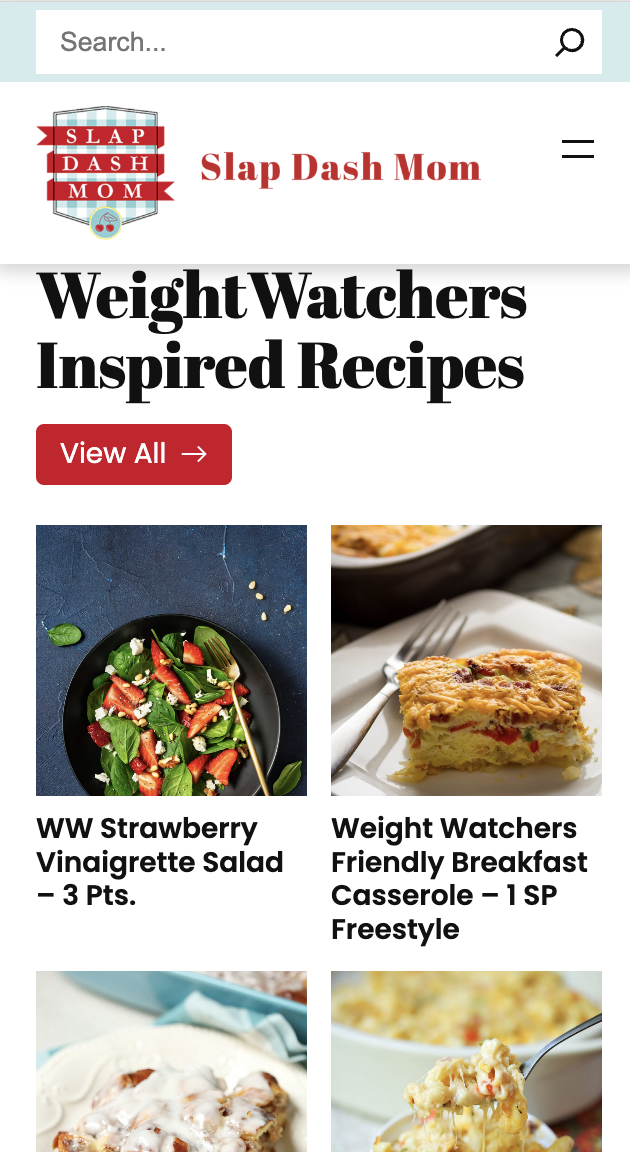Focus the Search... text field
This screenshot has height=1152, width=630.
point(294,42)
